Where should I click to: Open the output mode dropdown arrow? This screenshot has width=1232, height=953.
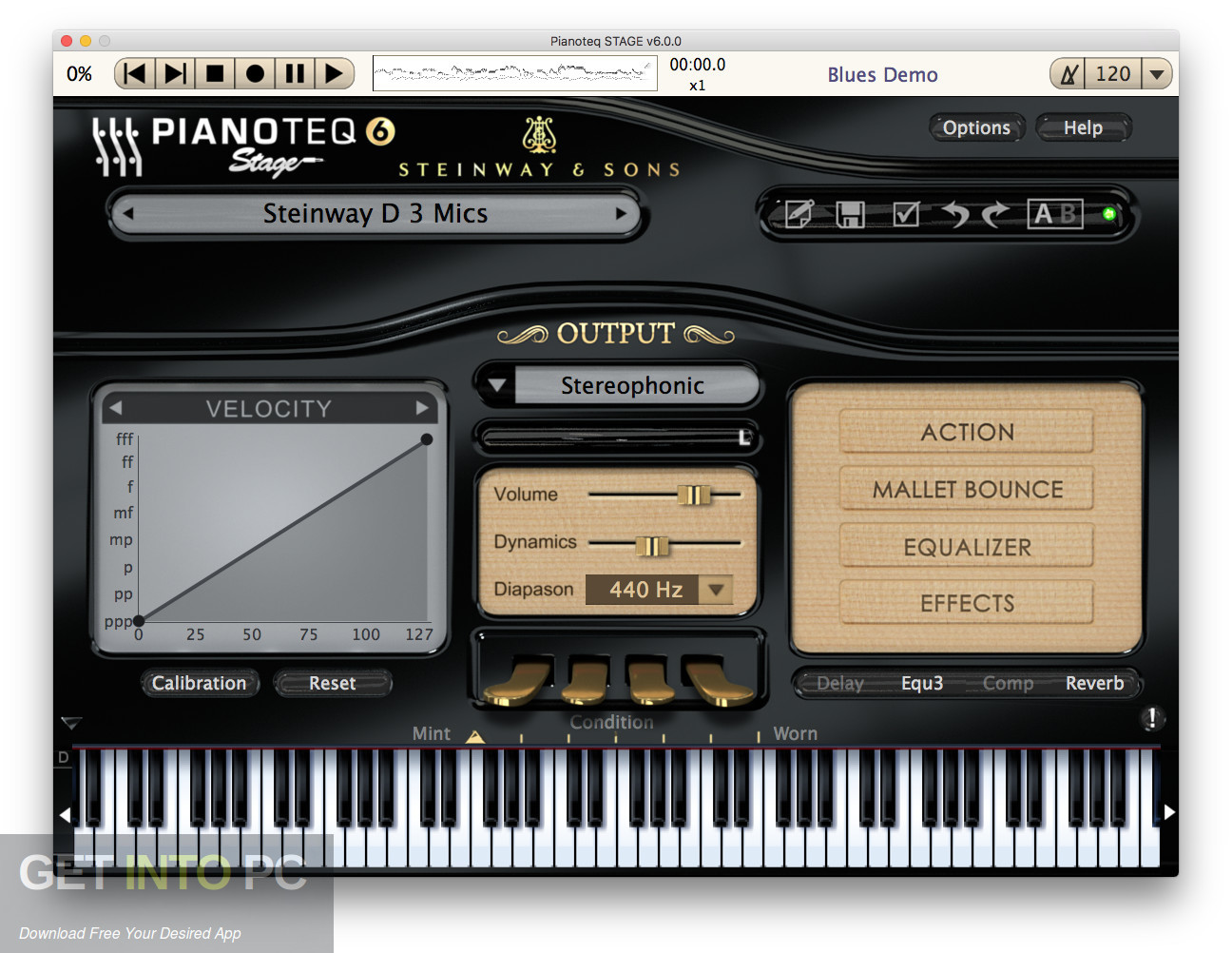pyautogui.click(x=496, y=385)
